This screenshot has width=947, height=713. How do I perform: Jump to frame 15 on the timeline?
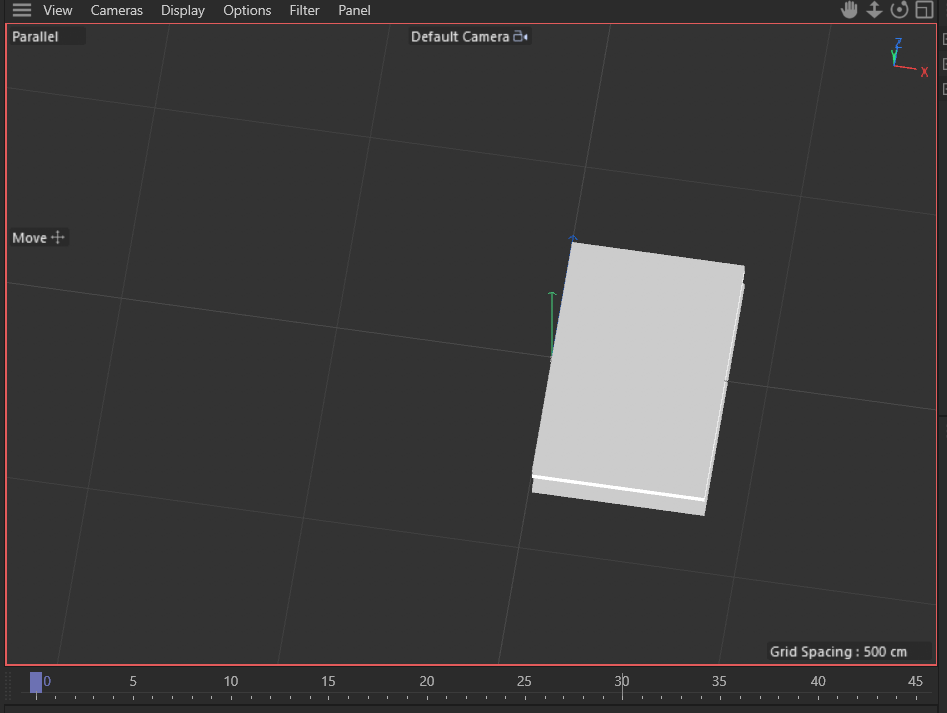[328, 681]
